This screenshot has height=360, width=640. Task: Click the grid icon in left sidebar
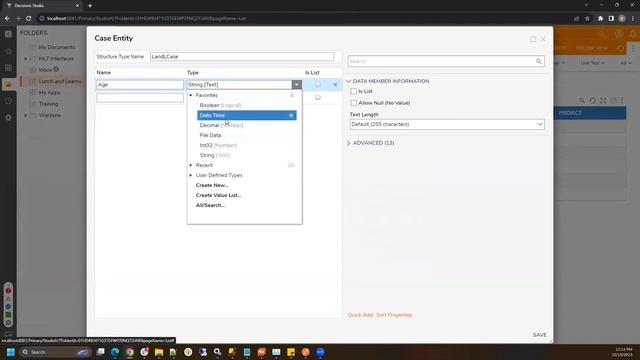tap(8, 68)
